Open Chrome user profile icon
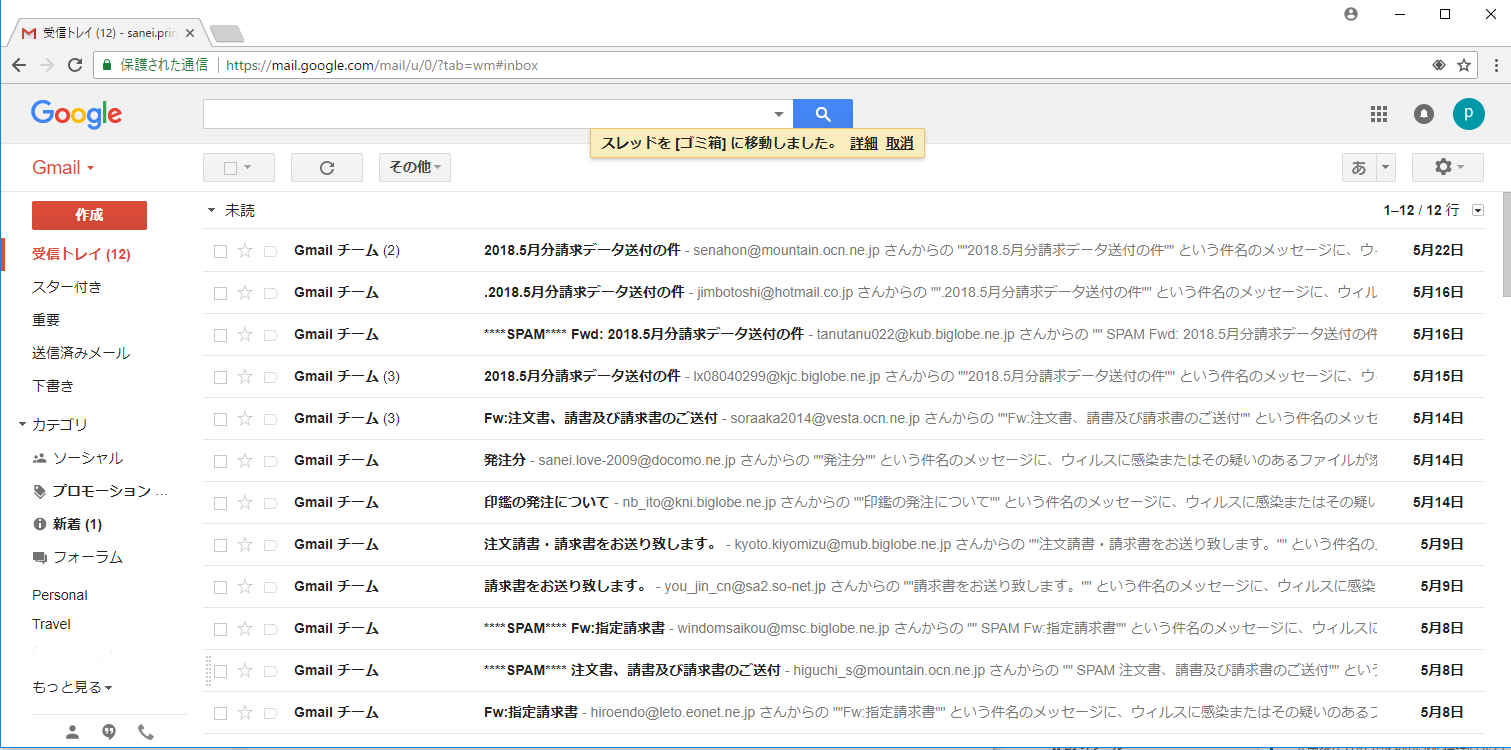 [x=1351, y=14]
